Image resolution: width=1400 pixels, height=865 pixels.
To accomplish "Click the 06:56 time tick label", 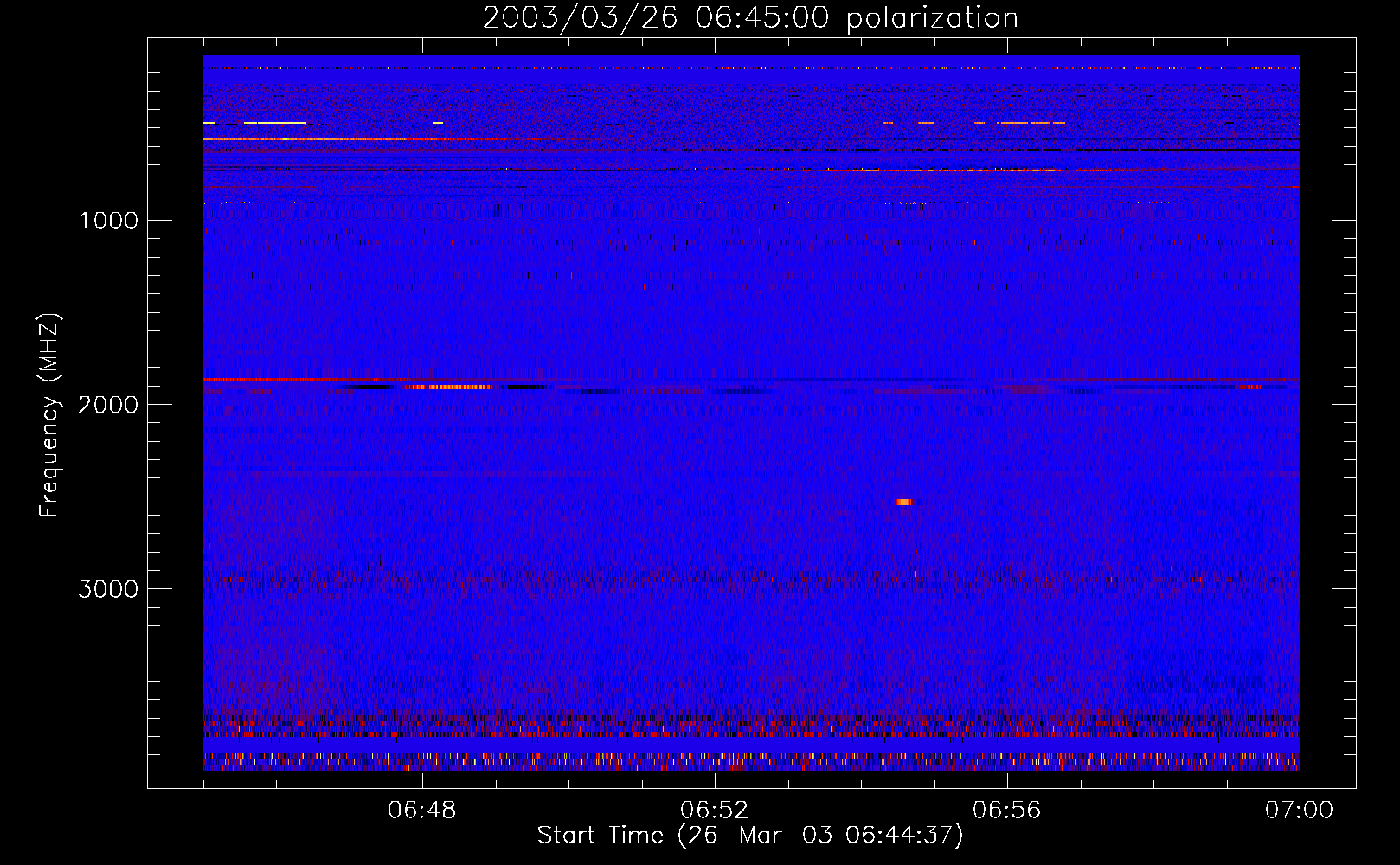I will click(1007, 811).
